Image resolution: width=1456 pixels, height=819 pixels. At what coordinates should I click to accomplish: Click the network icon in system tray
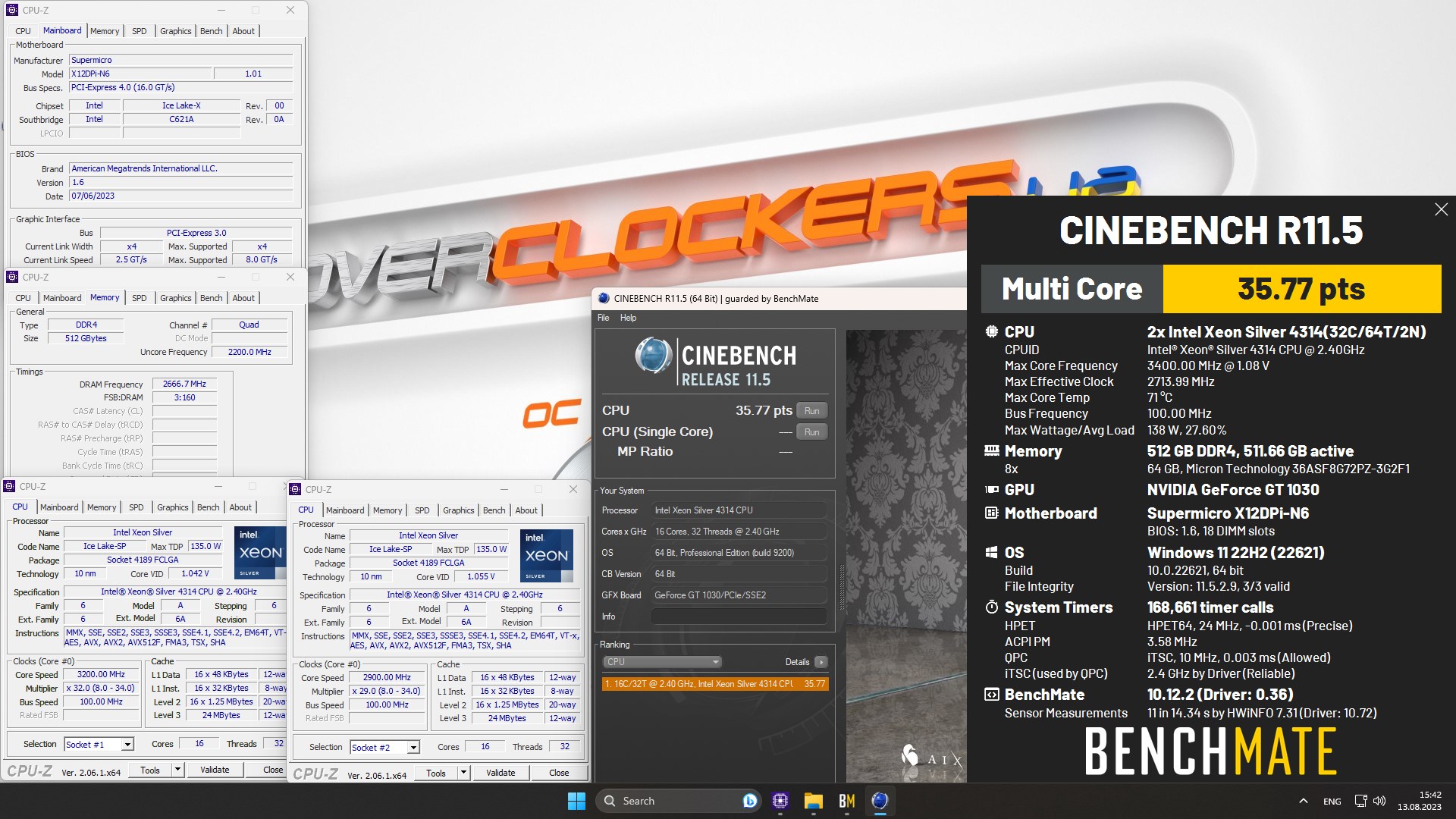click(x=1360, y=801)
